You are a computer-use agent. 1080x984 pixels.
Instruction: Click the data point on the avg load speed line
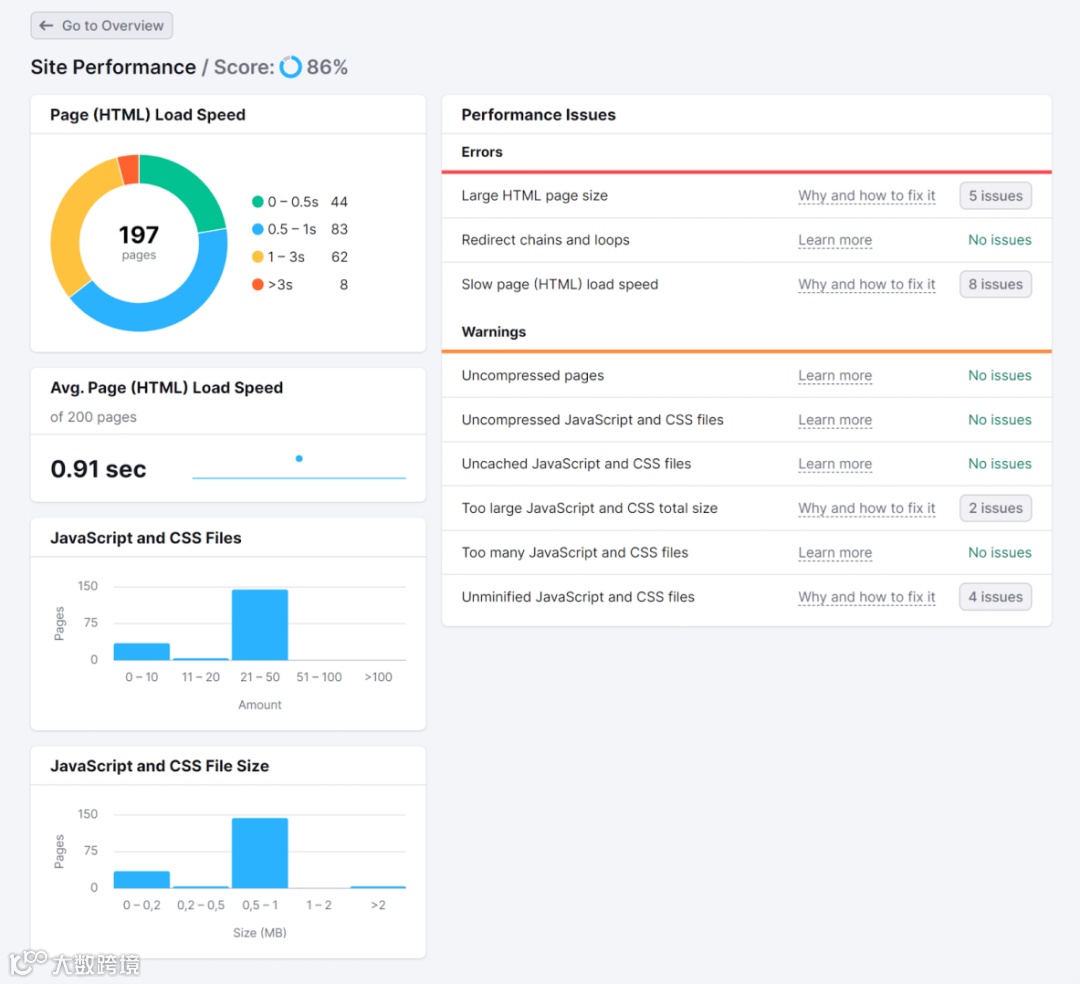(x=299, y=459)
